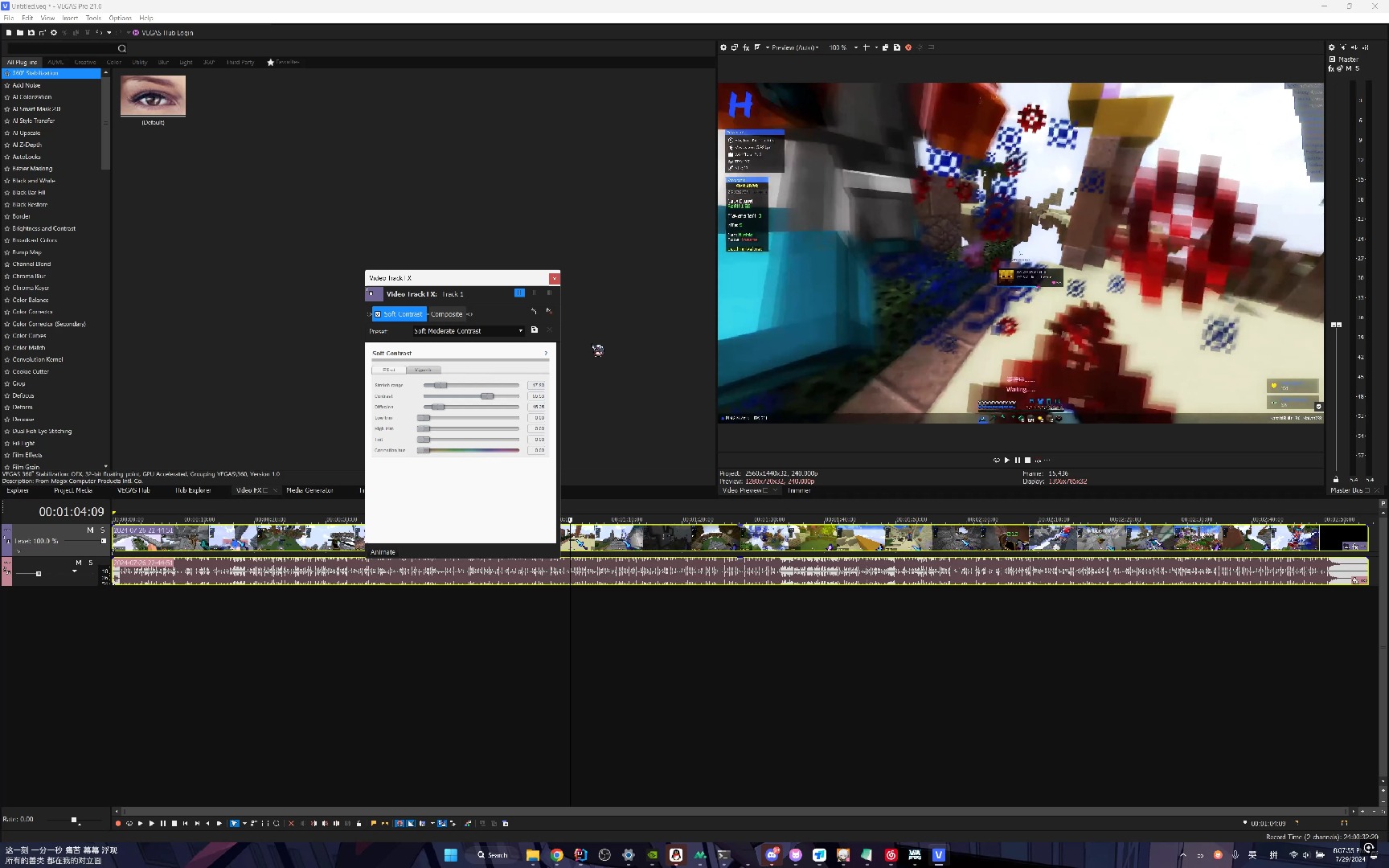Viewport: 1389px width, 868px height.
Task: Insert marker with the orange flag icon
Action: [374, 823]
